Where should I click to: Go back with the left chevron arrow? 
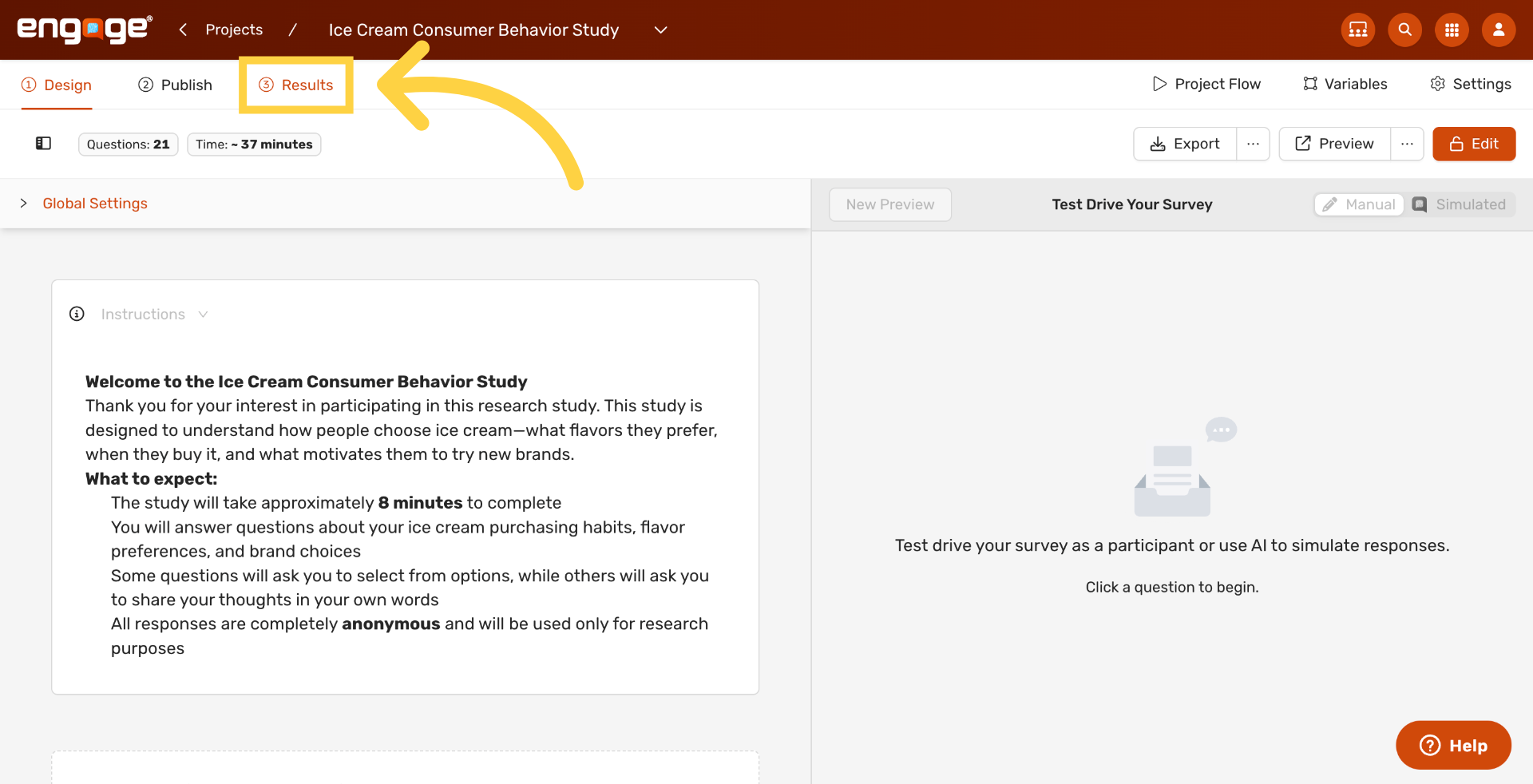[183, 30]
